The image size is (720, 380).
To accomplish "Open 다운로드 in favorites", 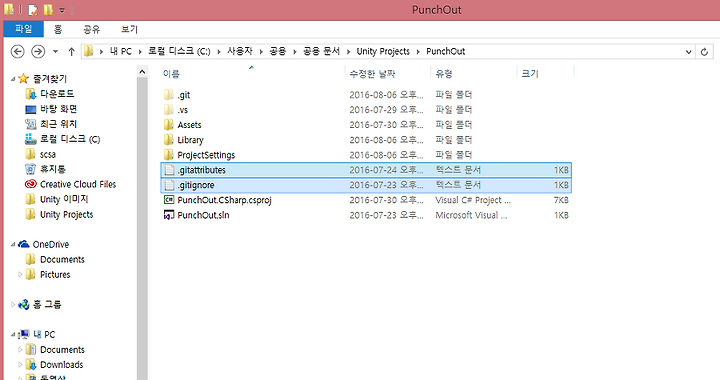I will click(57, 94).
